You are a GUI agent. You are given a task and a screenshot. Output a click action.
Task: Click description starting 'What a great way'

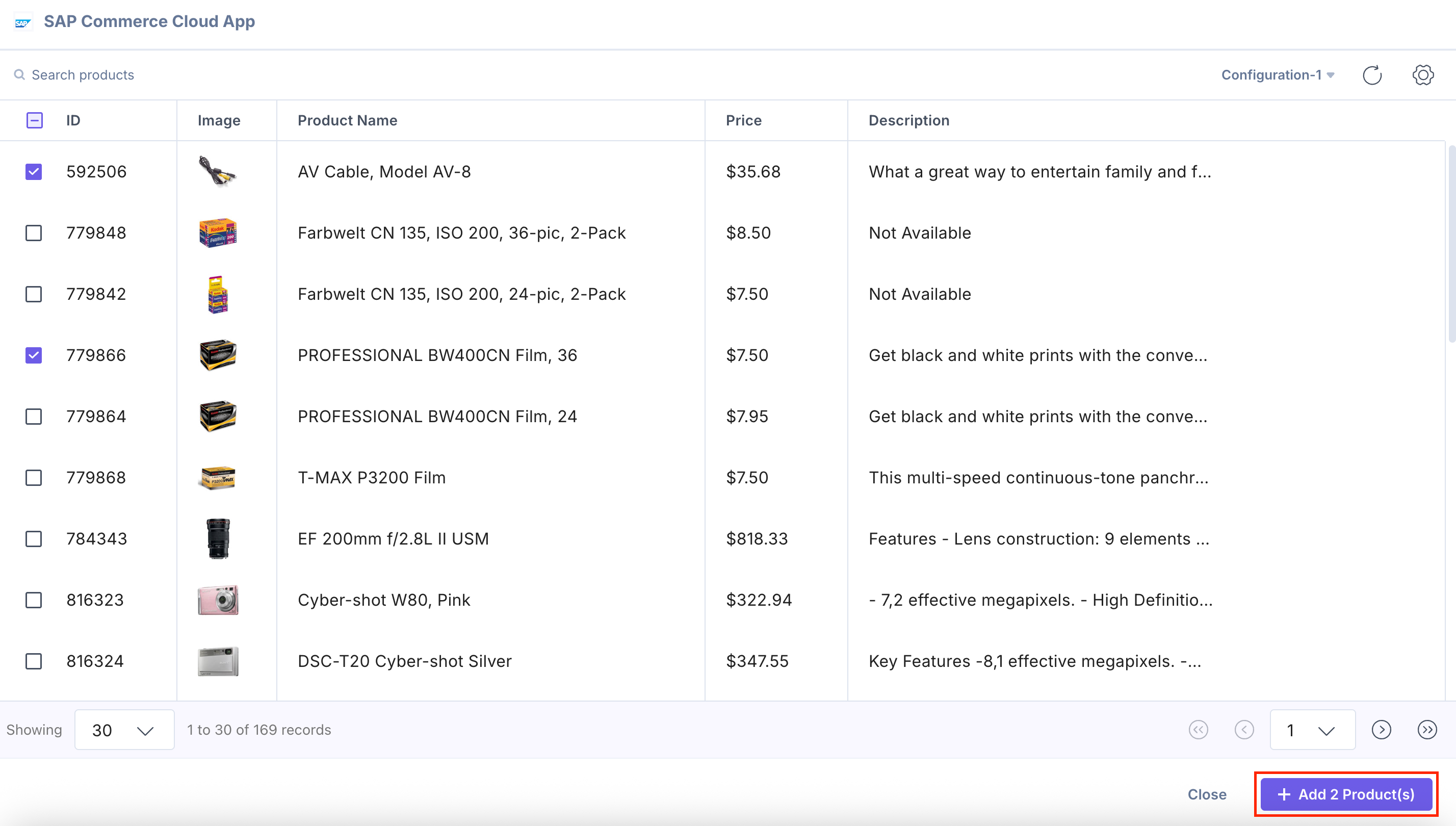coord(1039,171)
